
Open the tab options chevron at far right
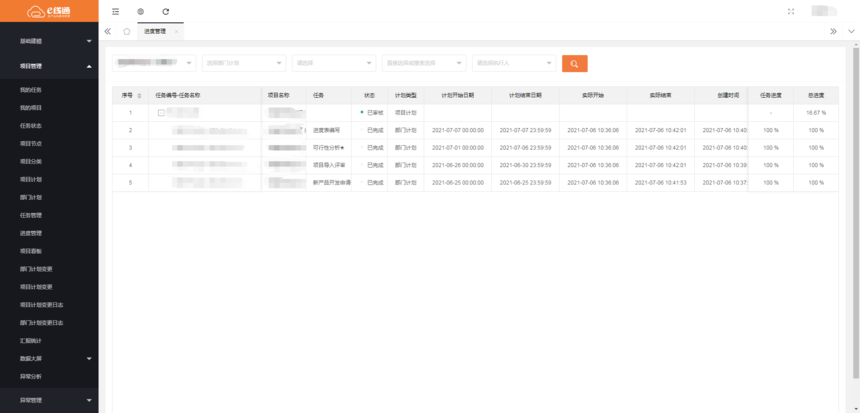851,31
